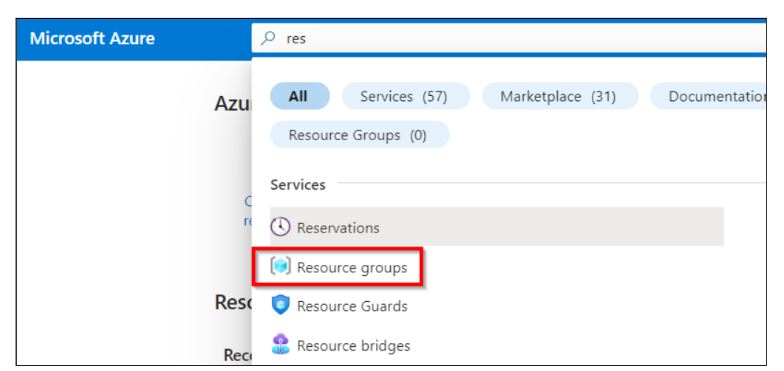The image size is (784, 371).
Task: Open Reservations service result
Action: [496, 227]
